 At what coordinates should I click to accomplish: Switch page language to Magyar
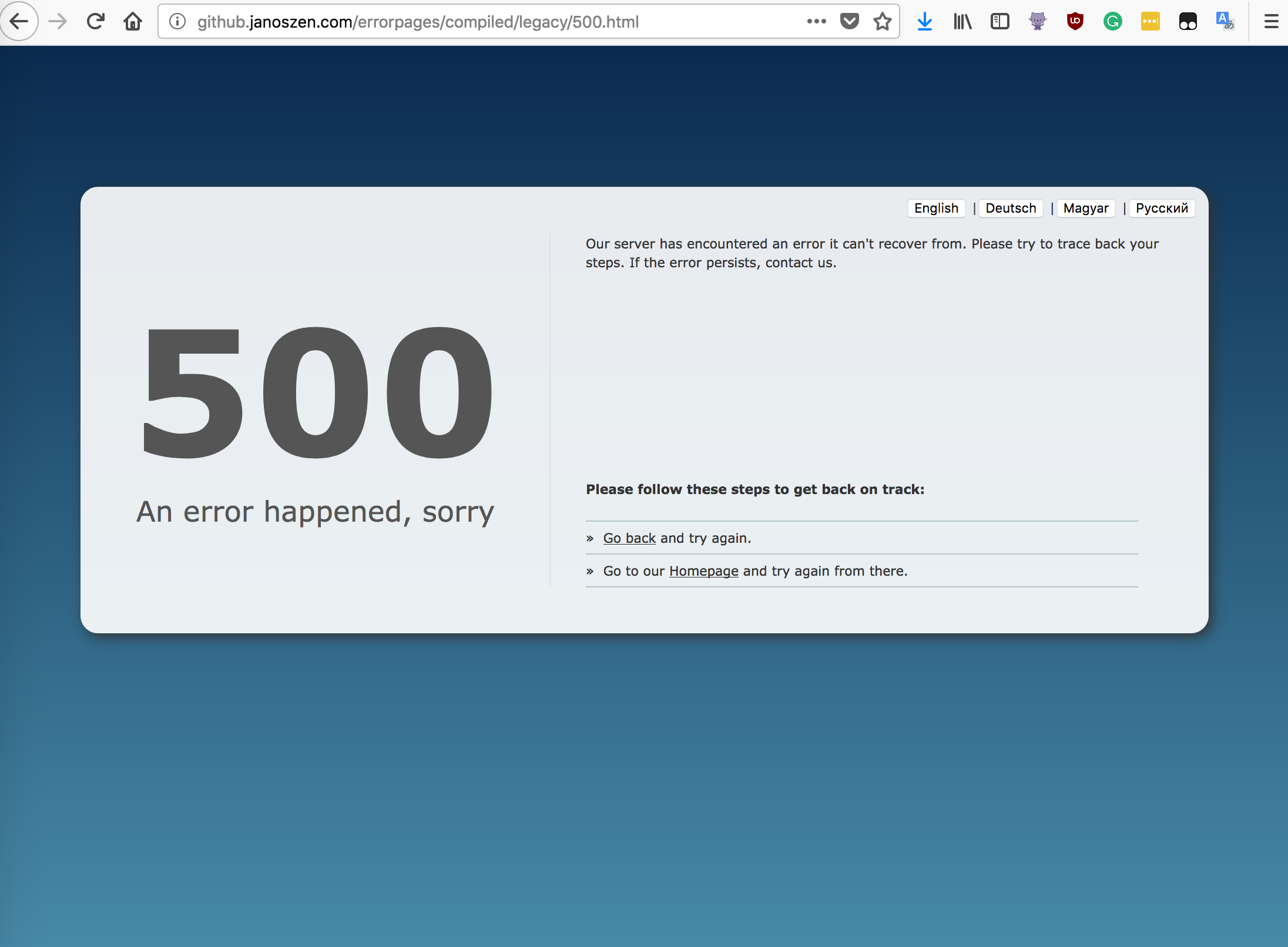click(1085, 208)
